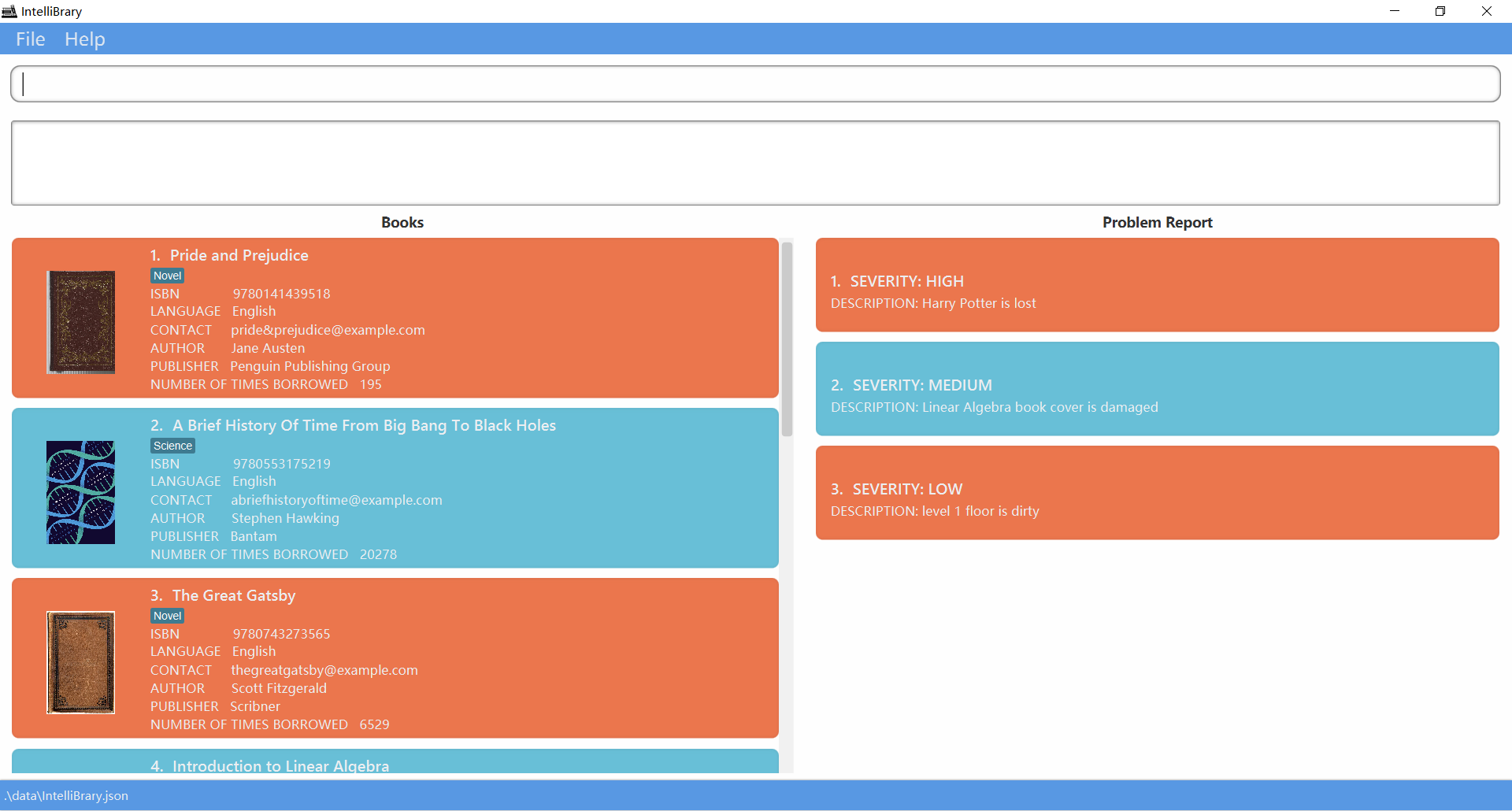Select the Pride and Prejudice title
This screenshot has width=1512, height=811.
239,255
